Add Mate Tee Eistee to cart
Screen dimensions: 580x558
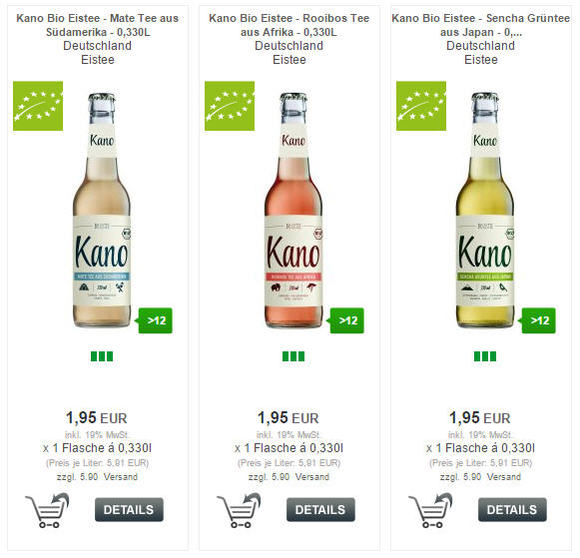point(47,510)
